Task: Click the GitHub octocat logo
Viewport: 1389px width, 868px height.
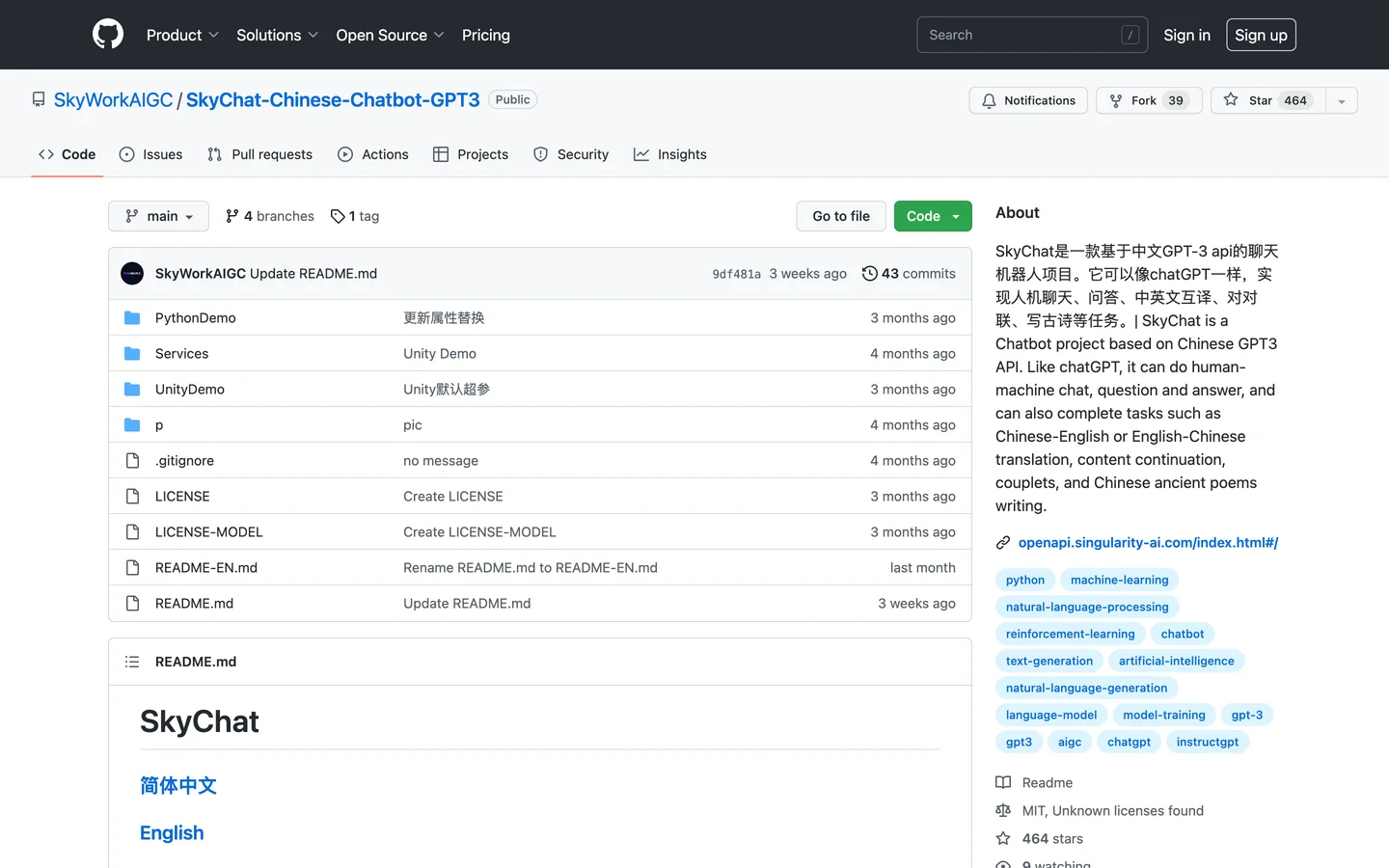Action: pos(108,35)
